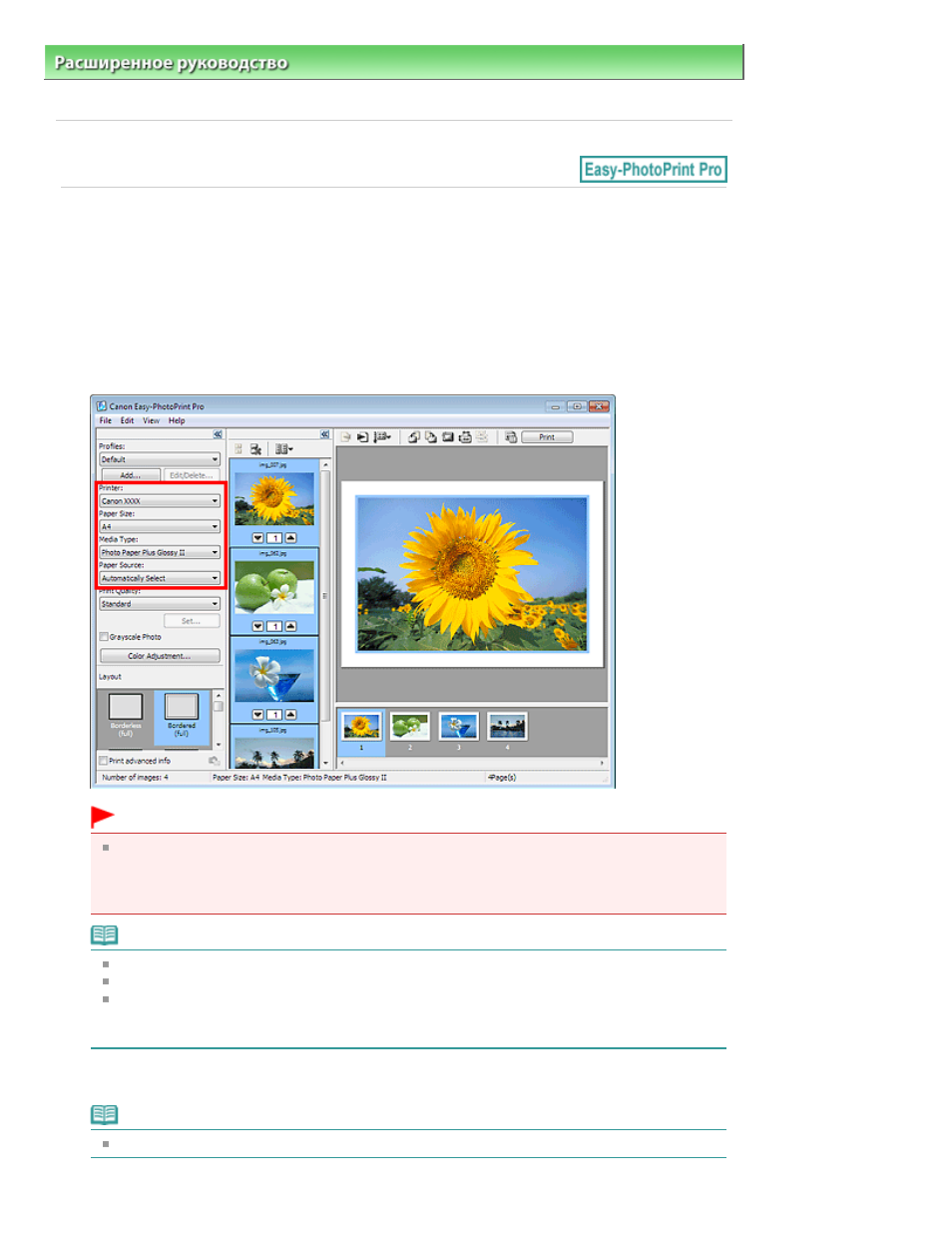The image size is (952, 1233).
Task: Open the Help menu
Action: (177, 420)
